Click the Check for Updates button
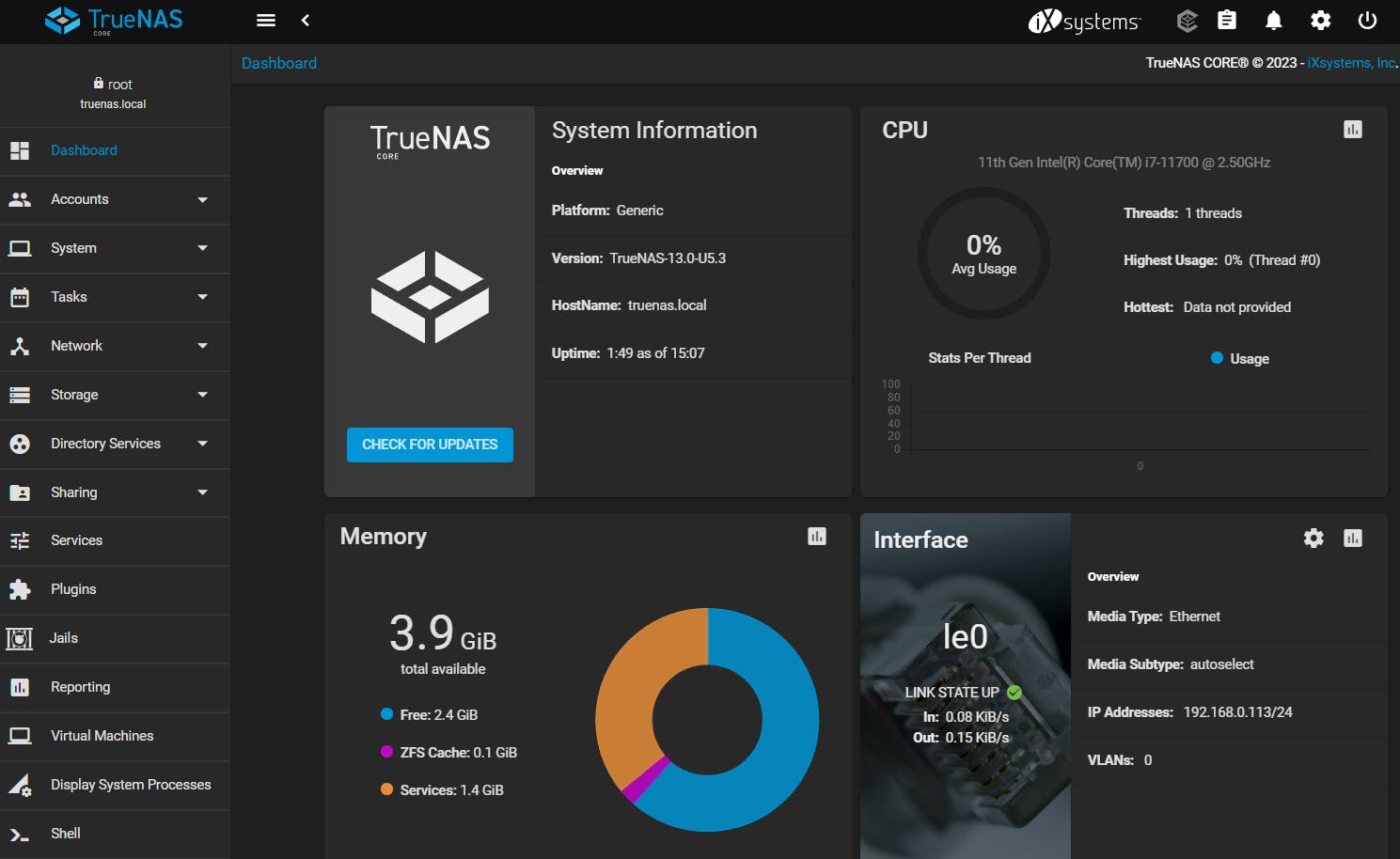This screenshot has width=1400, height=859. tap(430, 445)
